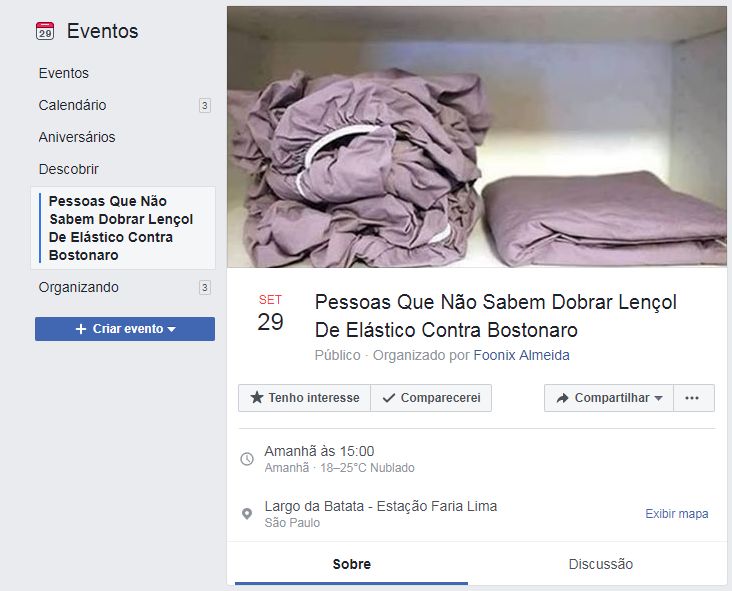Image resolution: width=732 pixels, height=591 pixels.
Task: Open the Calendário item with badge 3
Action: click(124, 105)
